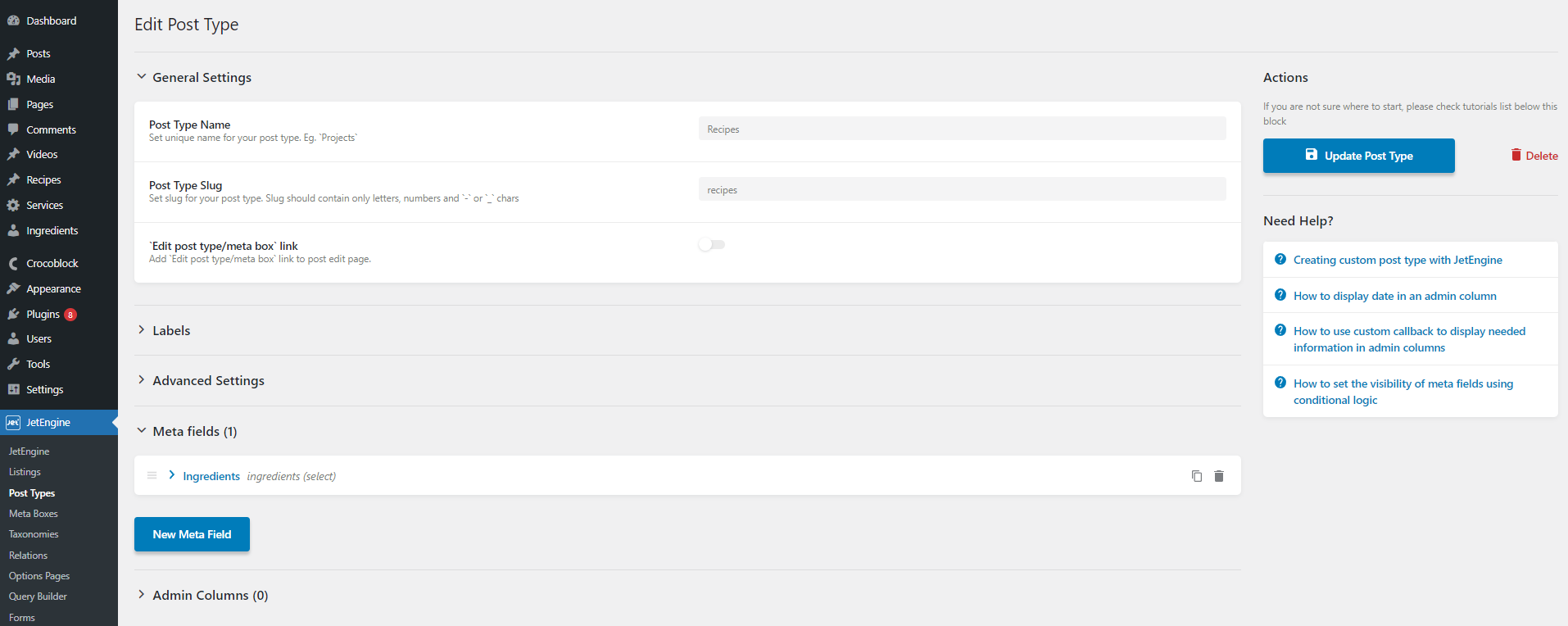The width and height of the screenshot is (1568, 626).
Task: Expand the Advanced Settings section
Action: point(142,379)
